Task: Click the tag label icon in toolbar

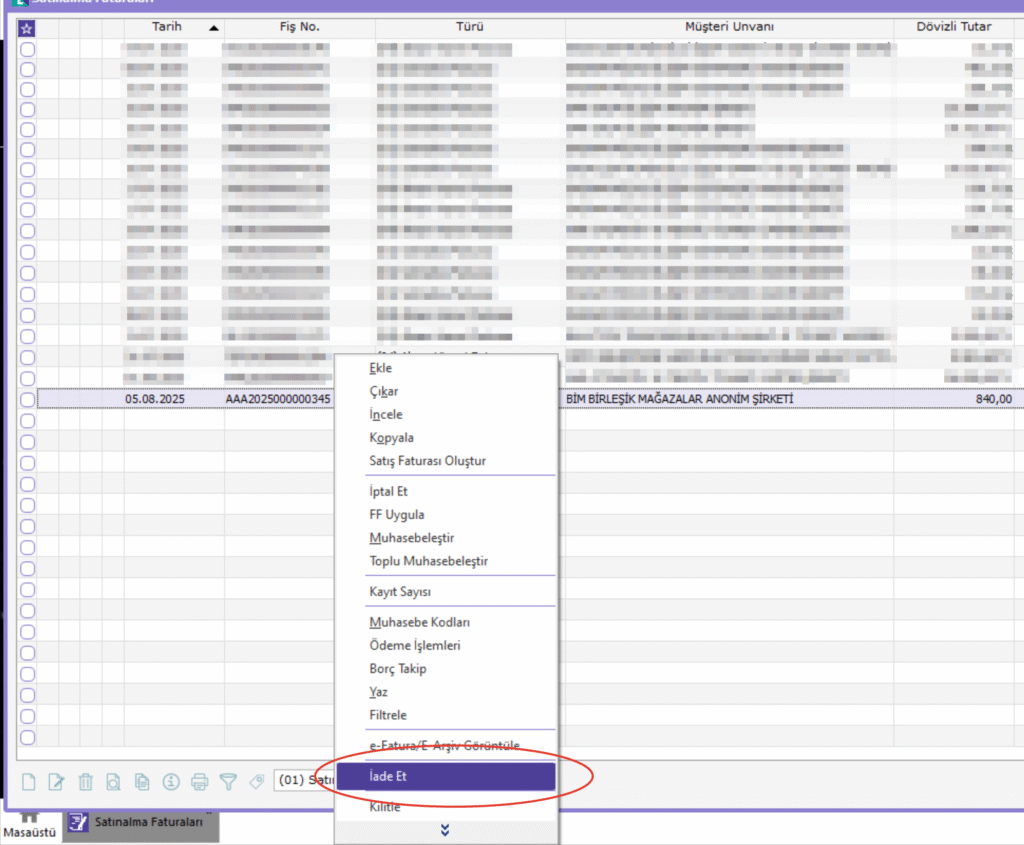Action: [x=256, y=781]
